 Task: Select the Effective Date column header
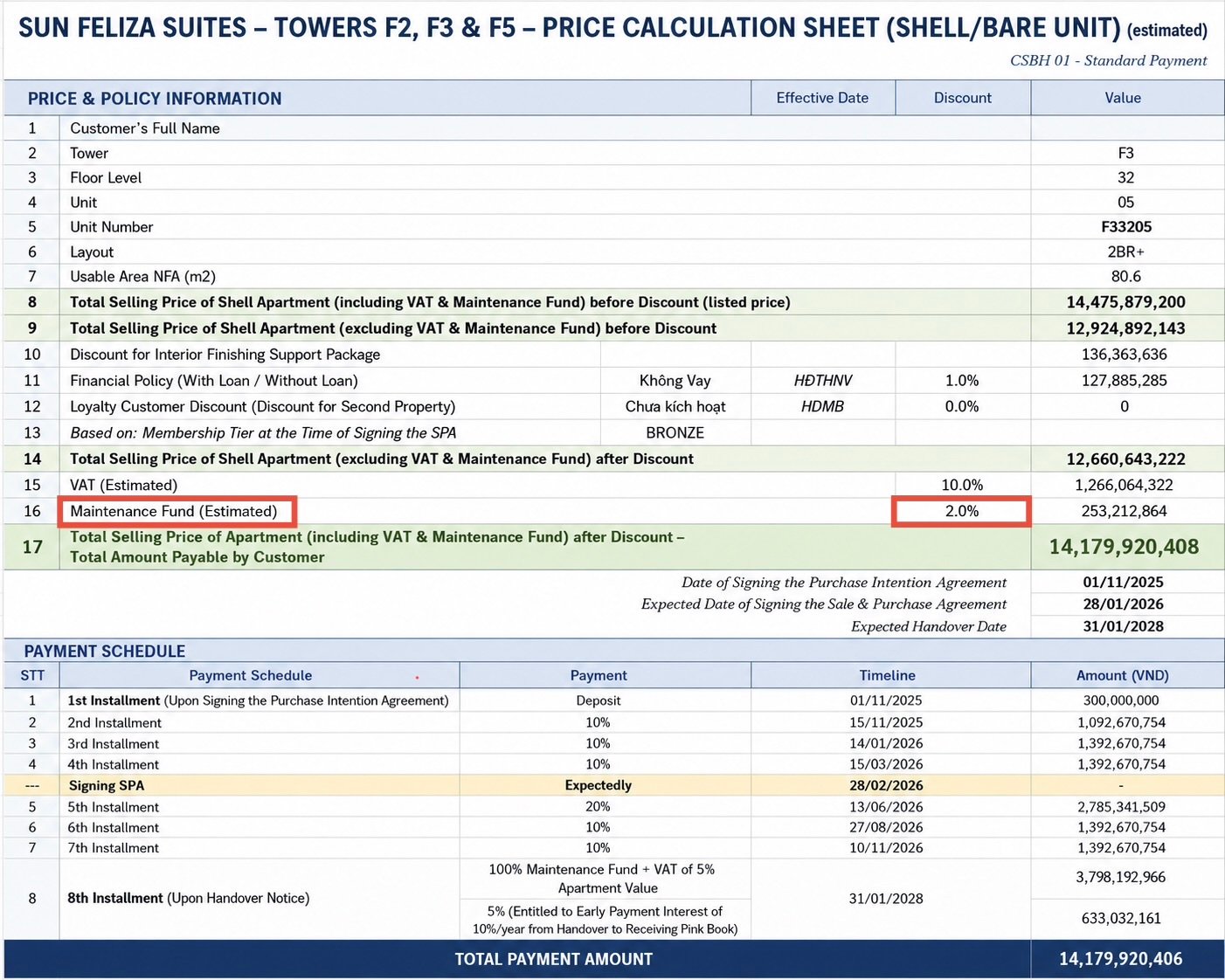(823, 98)
